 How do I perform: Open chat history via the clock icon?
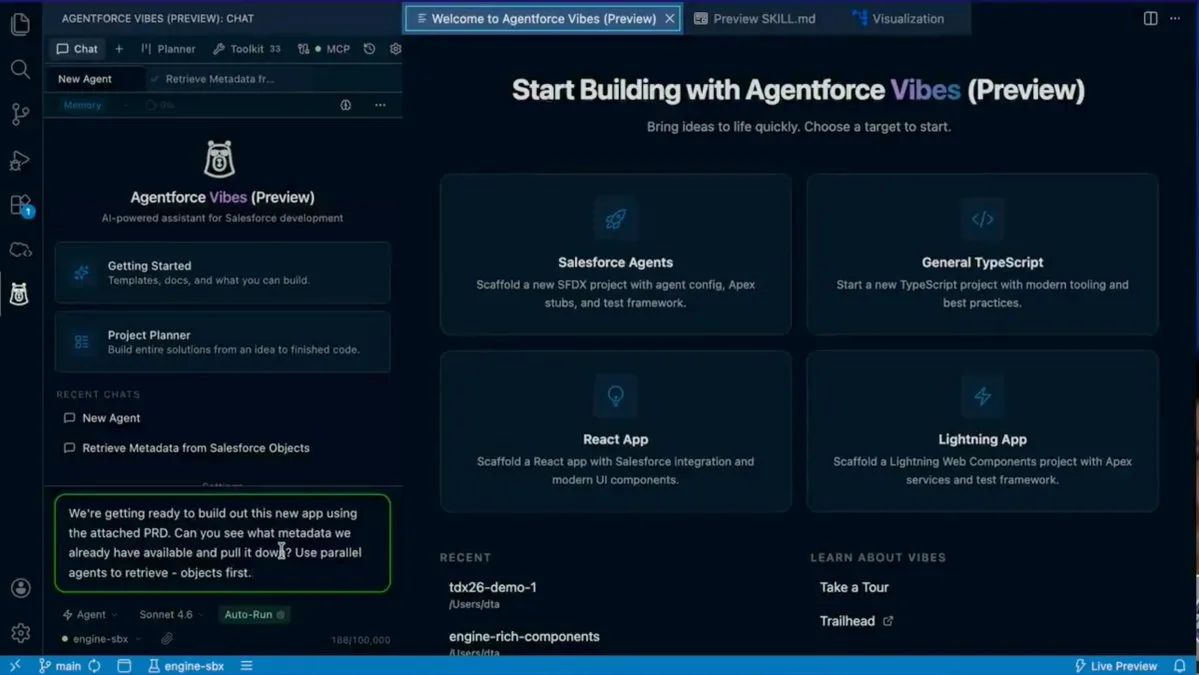pos(369,48)
